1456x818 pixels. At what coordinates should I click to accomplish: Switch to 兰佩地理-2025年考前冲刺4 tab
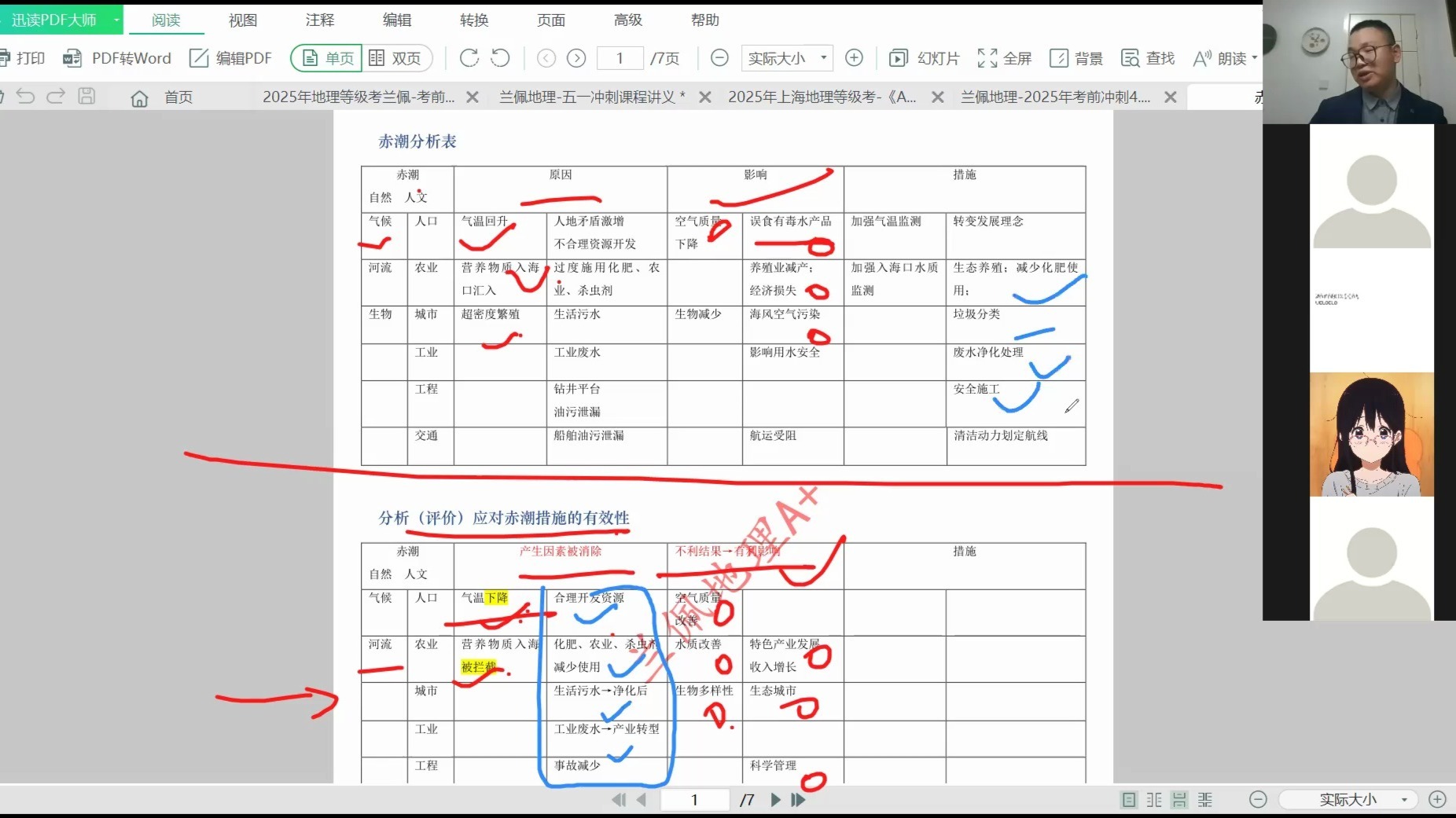click(x=1055, y=97)
